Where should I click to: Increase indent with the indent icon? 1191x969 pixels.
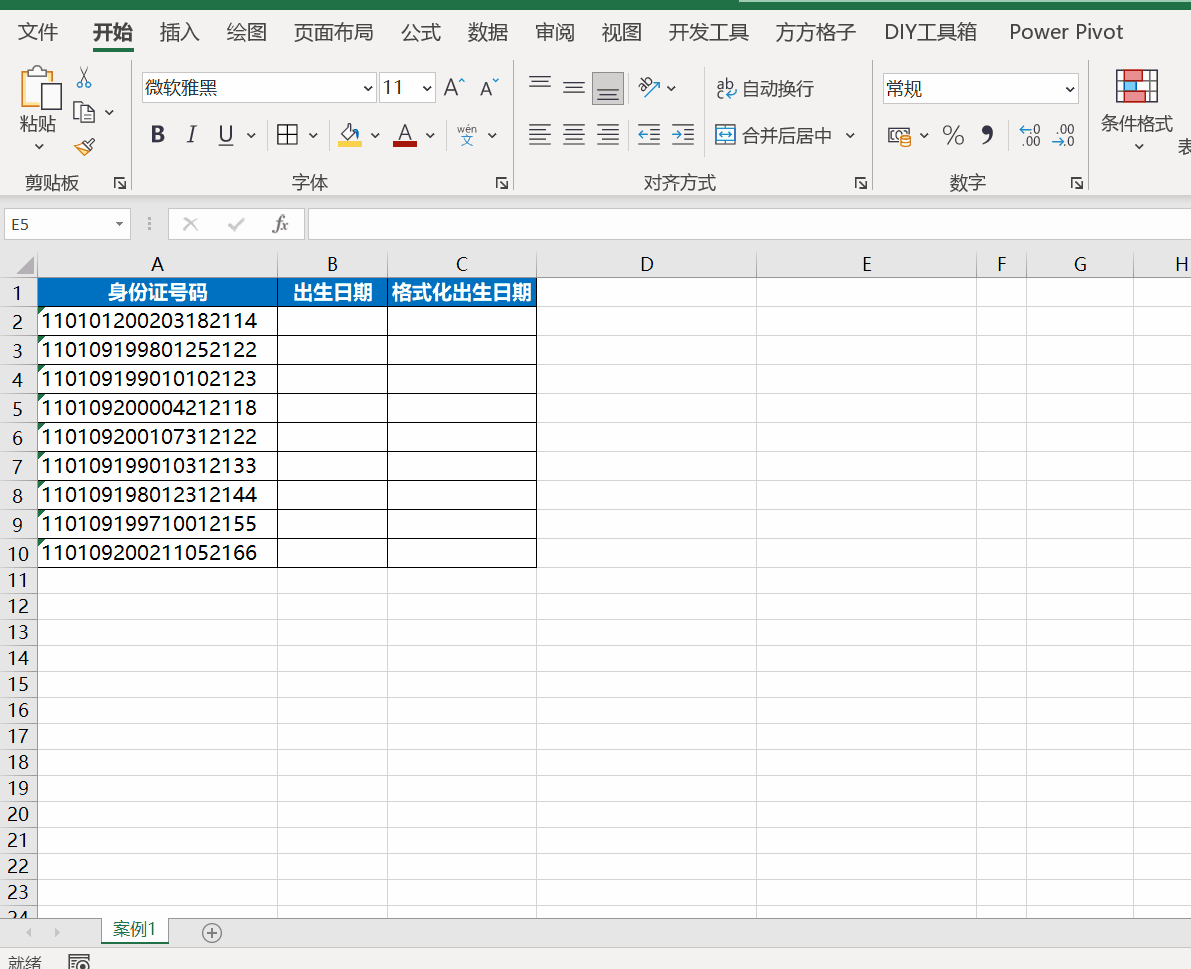[683, 135]
